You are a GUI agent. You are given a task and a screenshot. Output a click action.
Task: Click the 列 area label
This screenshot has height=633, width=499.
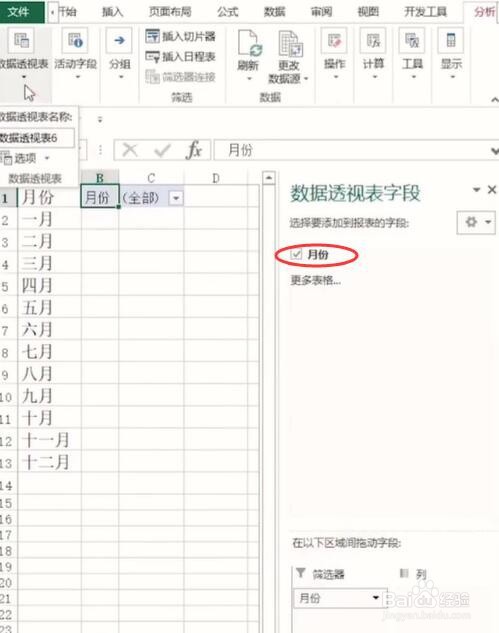click(421, 574)
